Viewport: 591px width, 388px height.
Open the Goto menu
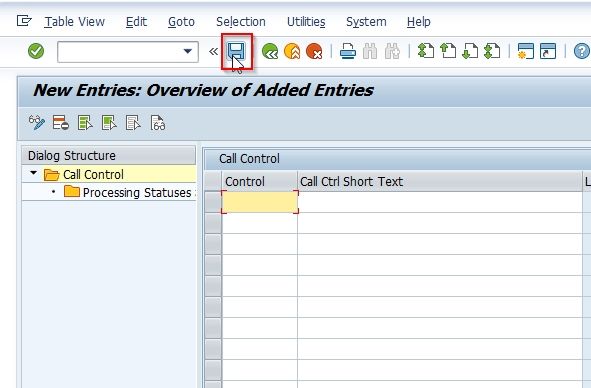pos(181,22)
